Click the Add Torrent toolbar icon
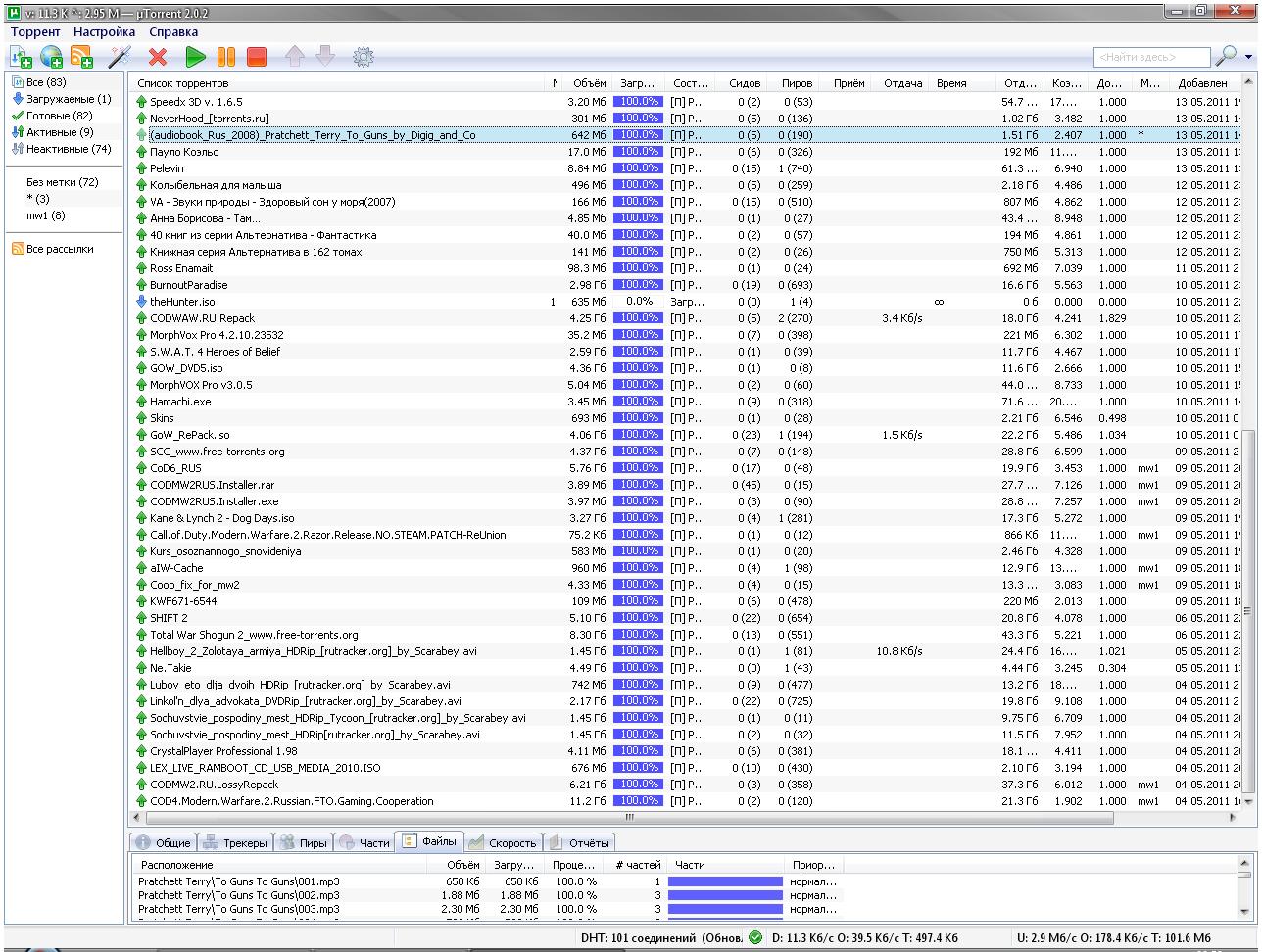Viewport: 1262px width, 952px height. tap(21, 58)
